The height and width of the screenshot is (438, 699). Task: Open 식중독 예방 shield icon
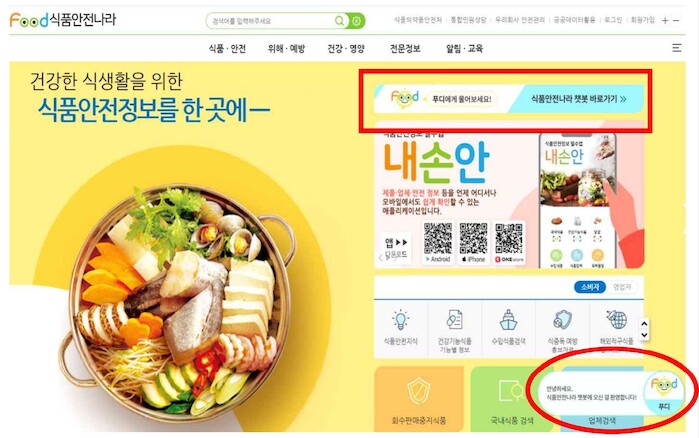click(x=563, y=319)
